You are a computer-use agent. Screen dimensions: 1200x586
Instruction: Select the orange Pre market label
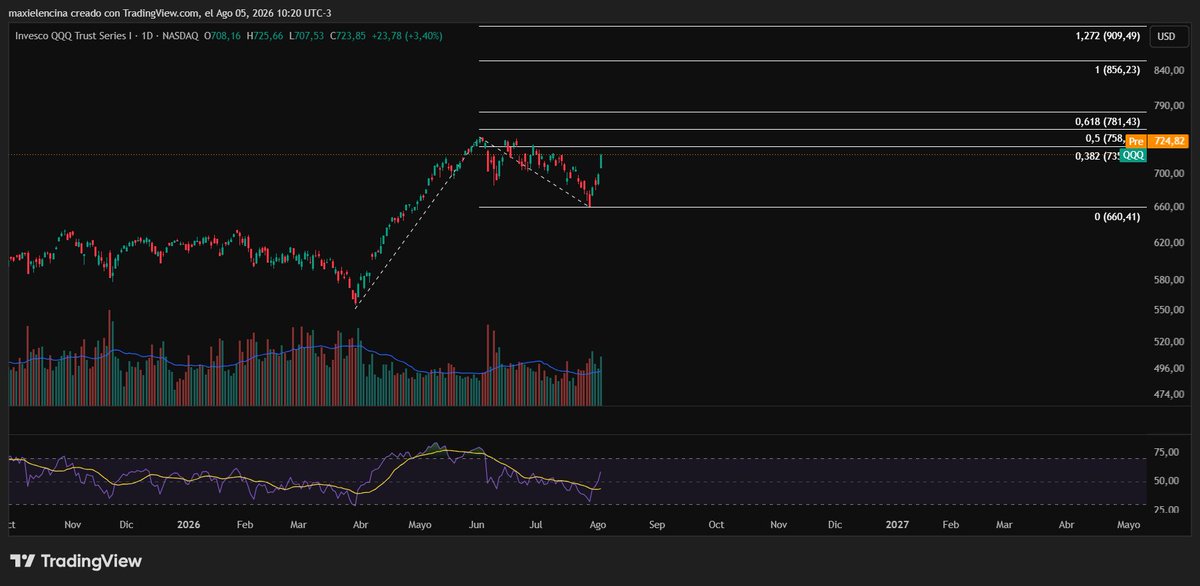[1135, 142]
